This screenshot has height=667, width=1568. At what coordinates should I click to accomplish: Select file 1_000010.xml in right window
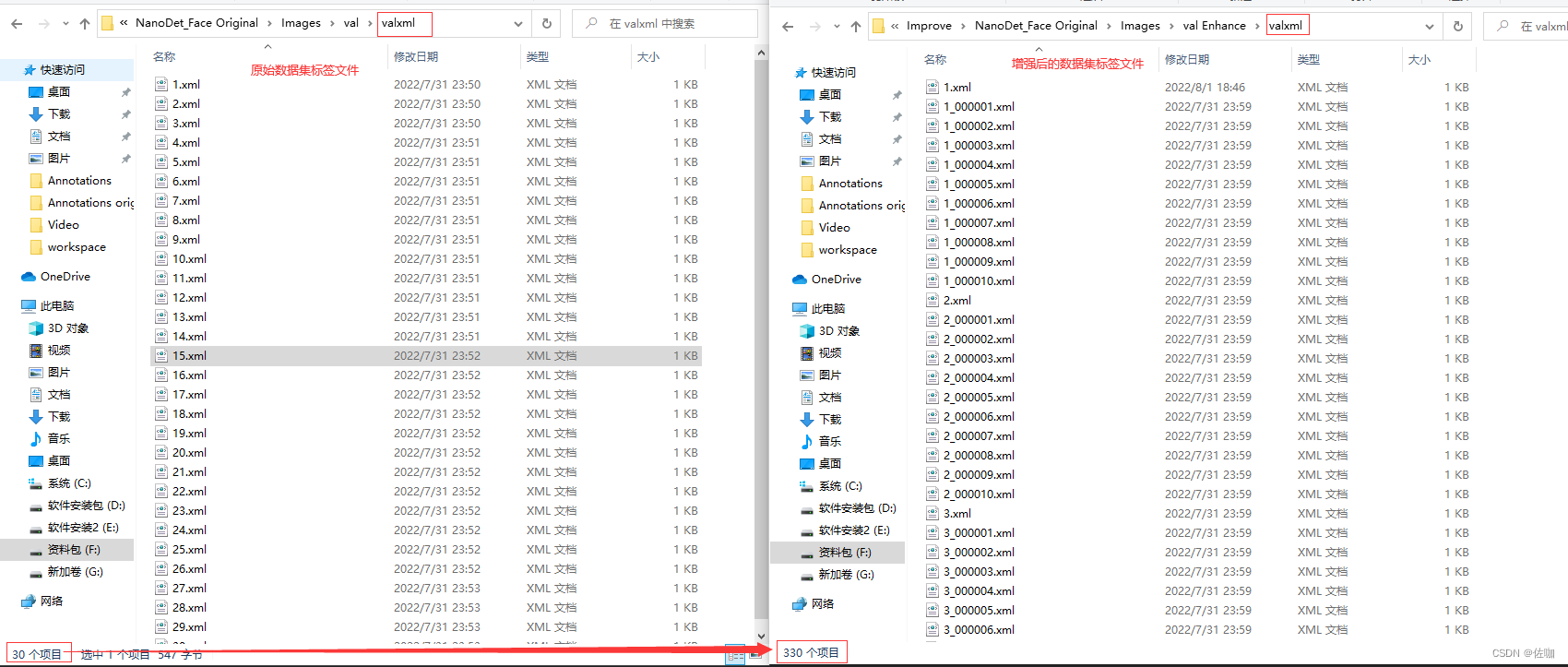coord(979,280)
